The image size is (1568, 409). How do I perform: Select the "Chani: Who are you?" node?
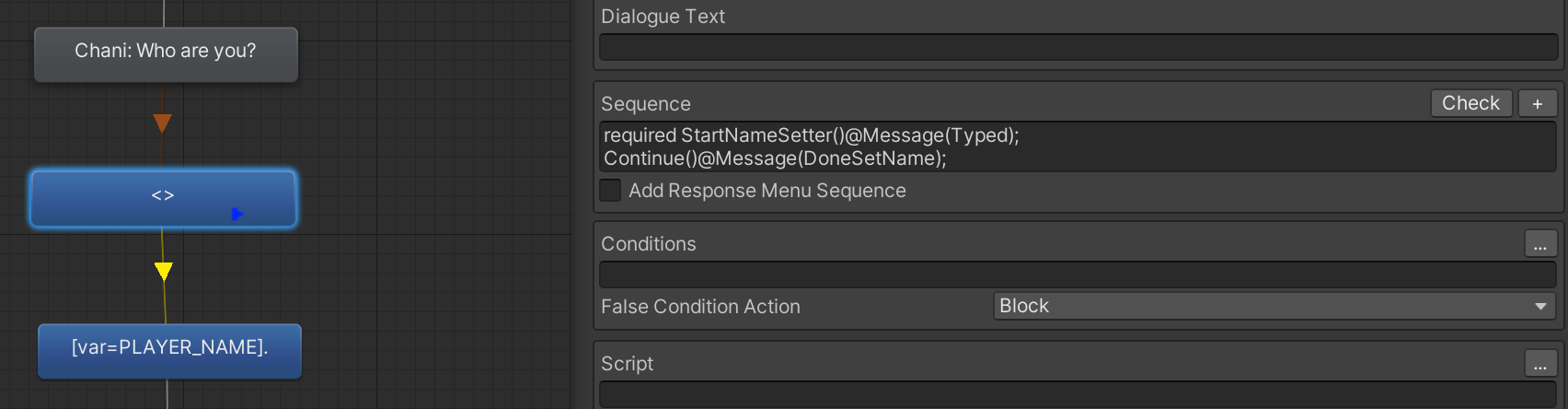coord(166,54)
